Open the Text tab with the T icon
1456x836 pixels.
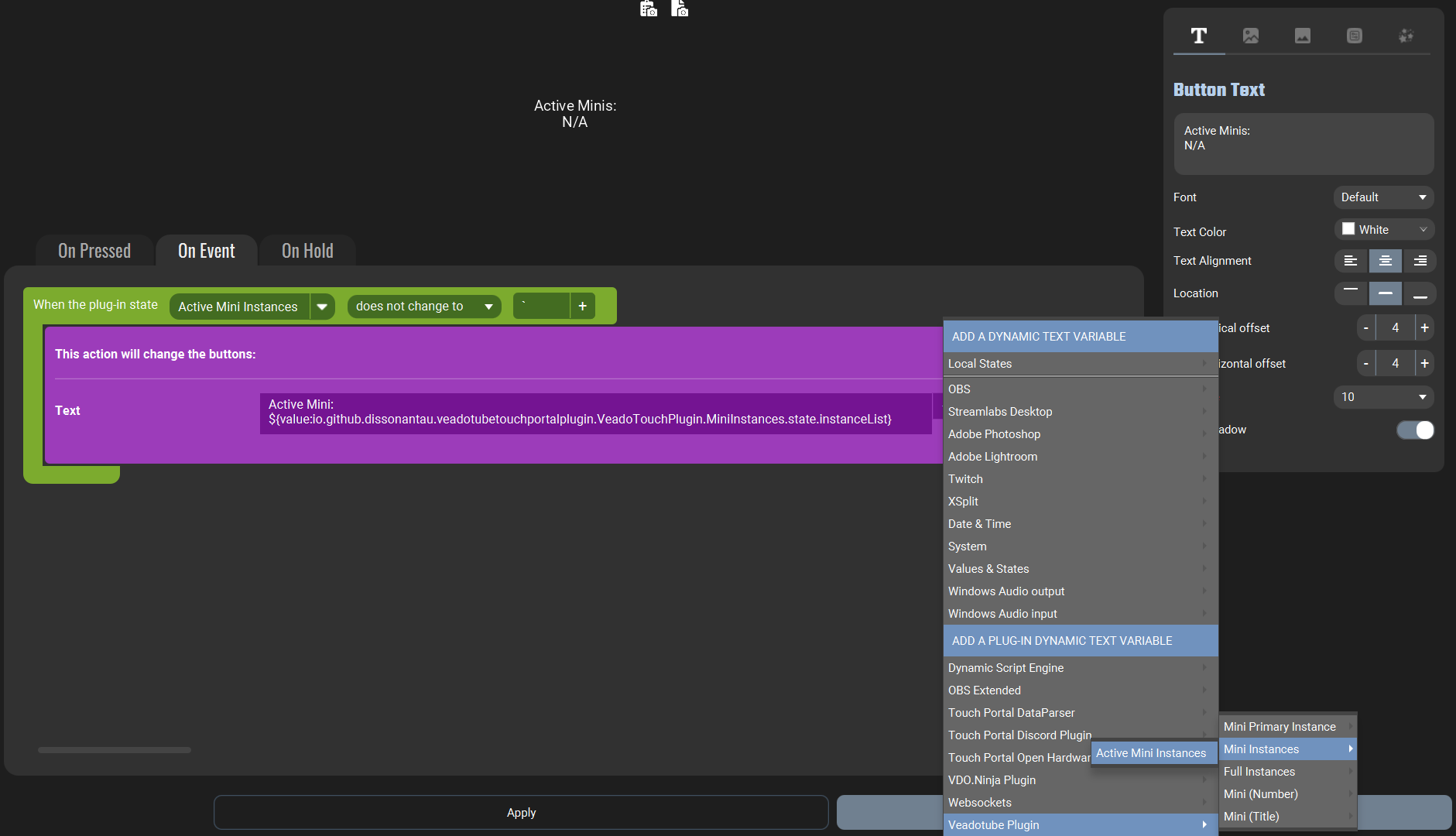click(1199, 36)
